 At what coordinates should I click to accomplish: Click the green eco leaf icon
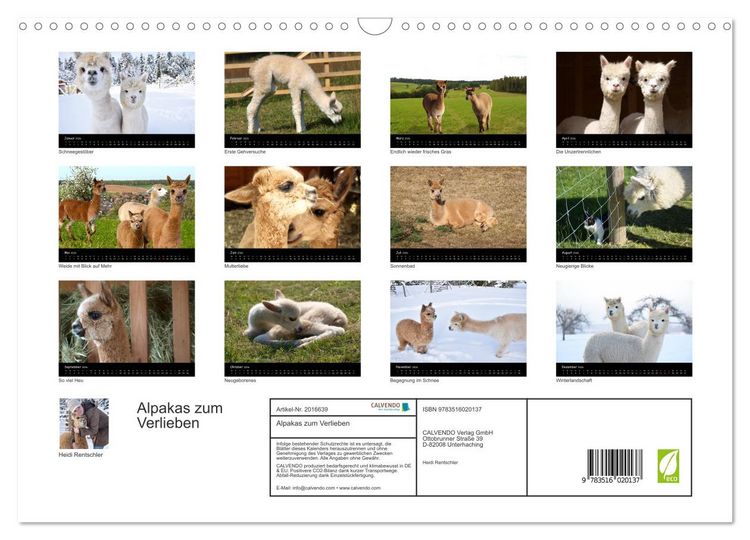[668, 466]
